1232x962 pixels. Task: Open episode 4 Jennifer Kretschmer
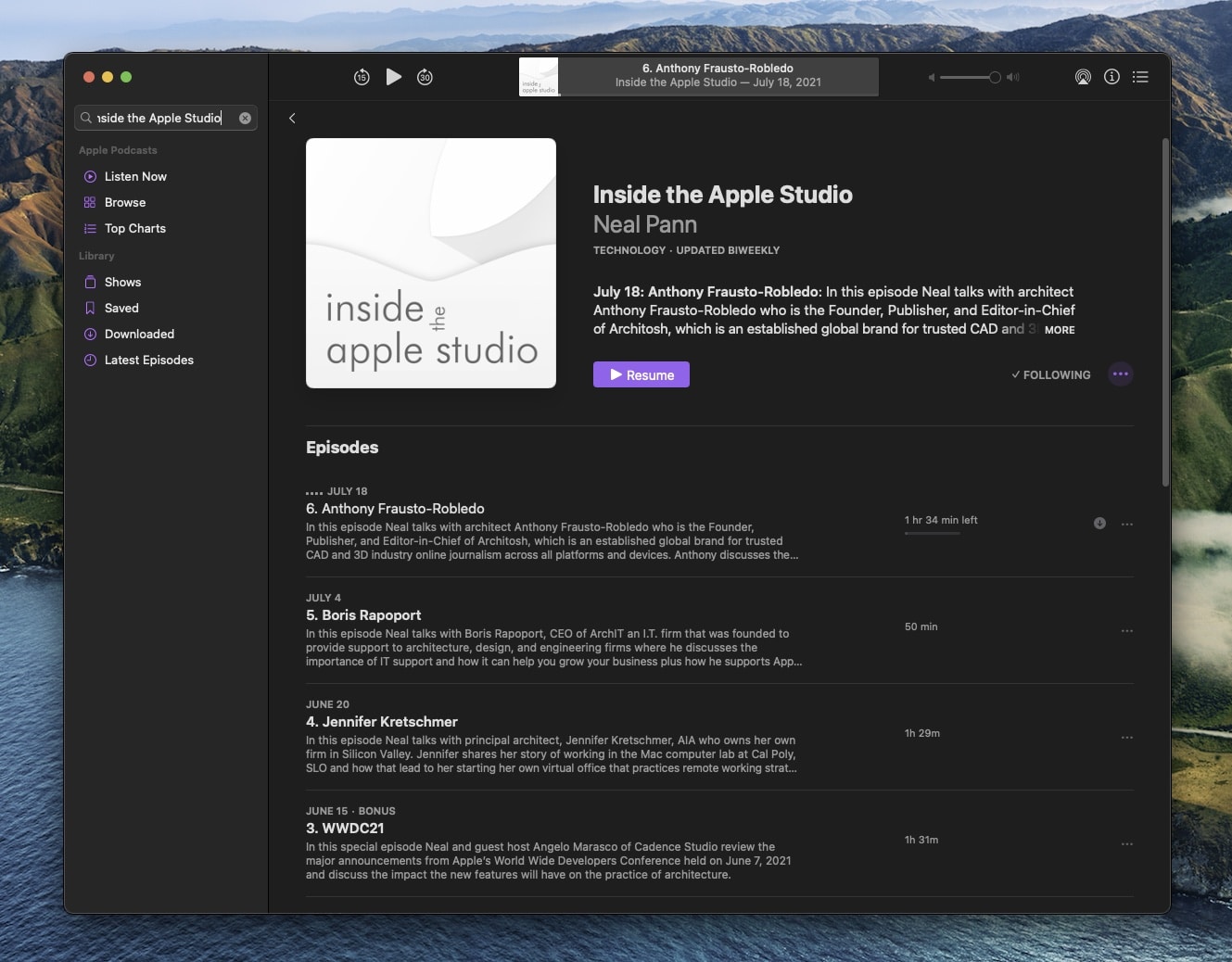[382, 722]
